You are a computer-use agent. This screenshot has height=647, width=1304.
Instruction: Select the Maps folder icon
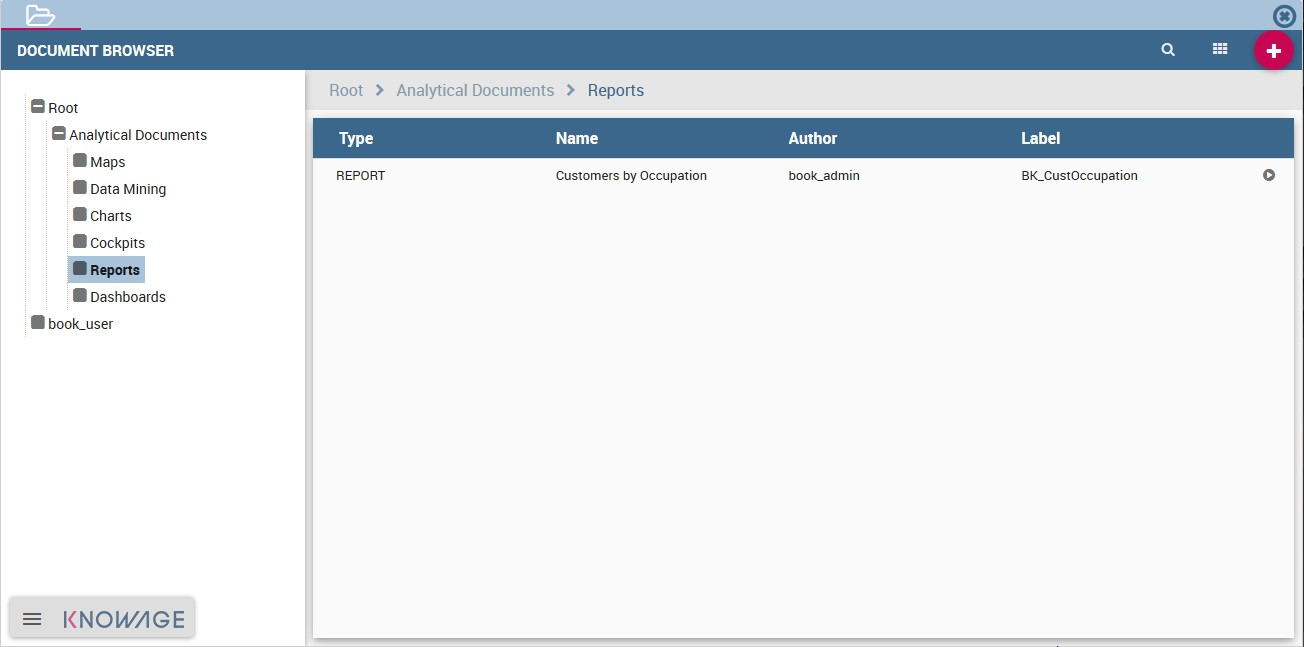[x=80, y=160]
